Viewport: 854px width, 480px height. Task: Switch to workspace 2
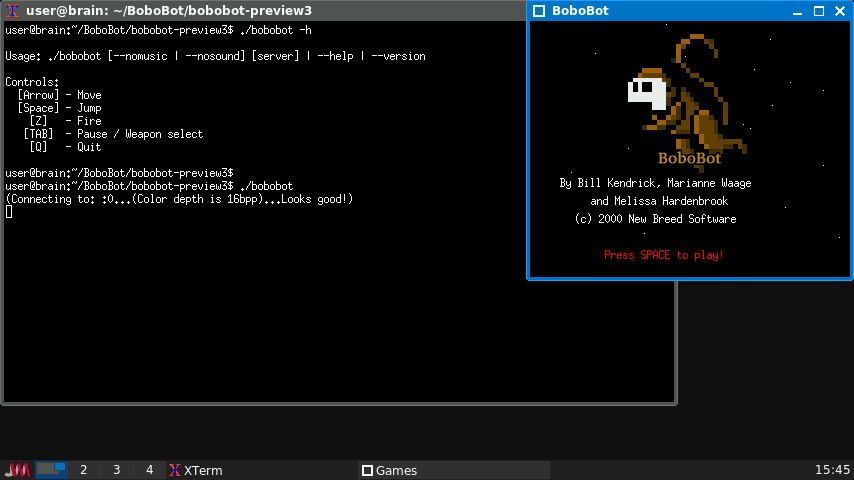tap(84, 470)
